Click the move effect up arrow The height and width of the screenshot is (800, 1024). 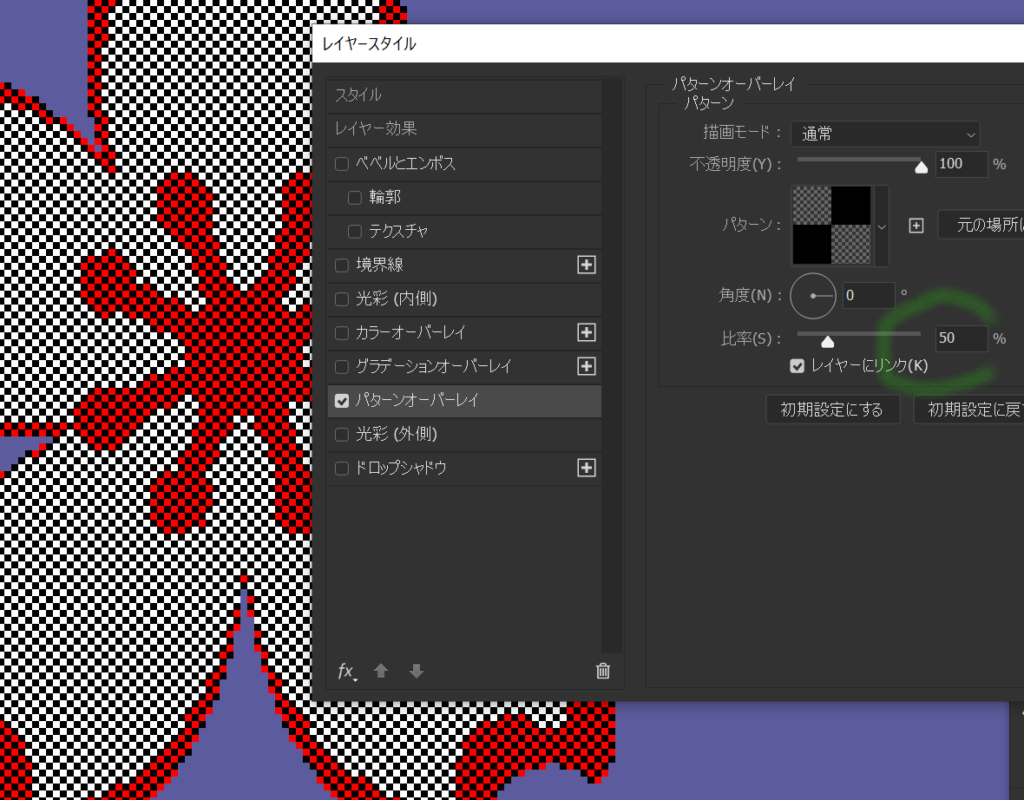[x=381, y=671]
